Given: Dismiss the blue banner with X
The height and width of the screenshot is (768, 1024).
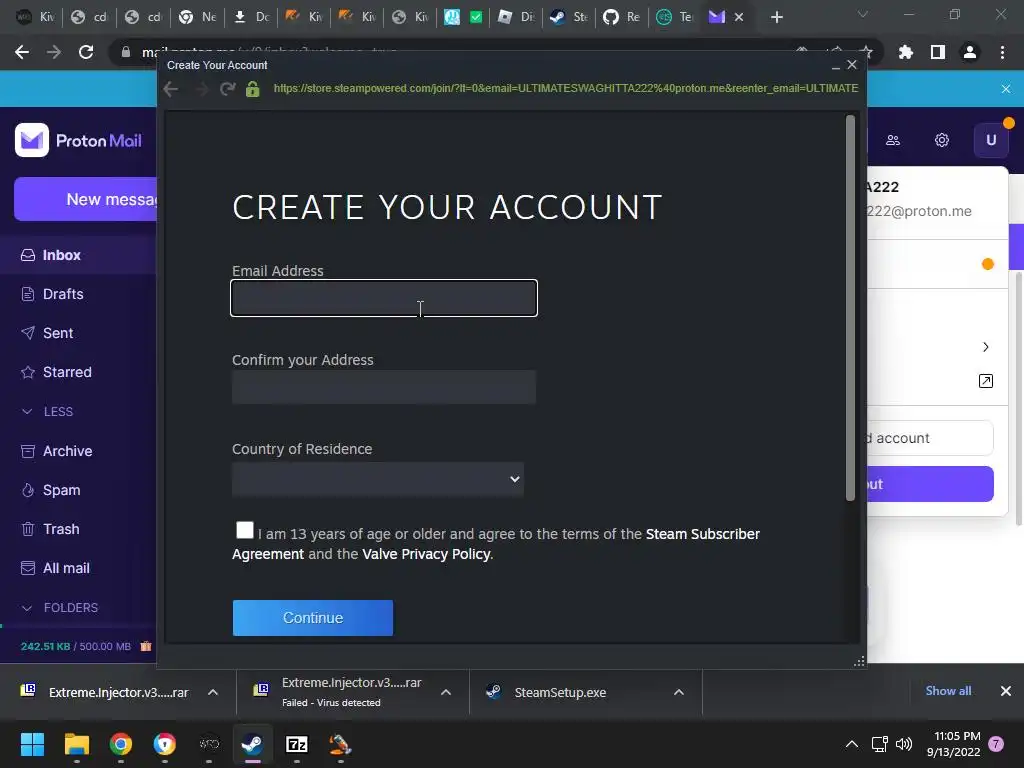Looking at the screenshot, I should (x=1006, y=89).
